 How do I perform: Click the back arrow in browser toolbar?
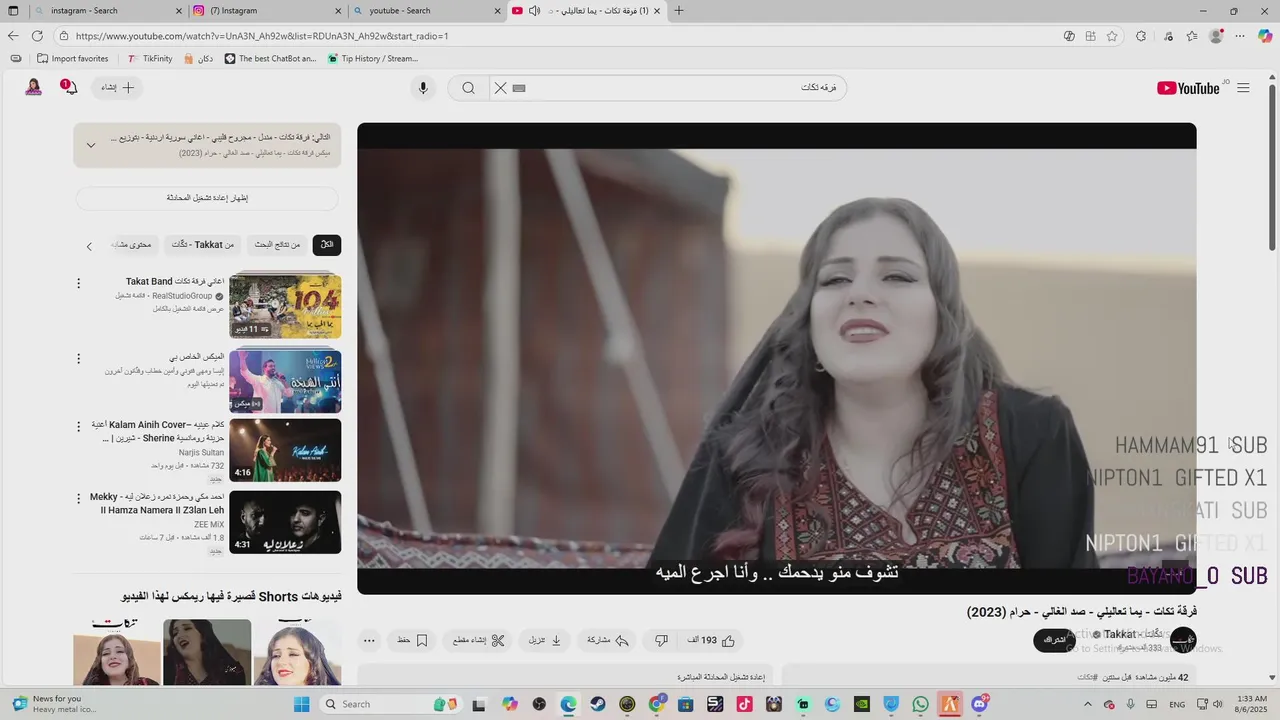tap(13, 36)
